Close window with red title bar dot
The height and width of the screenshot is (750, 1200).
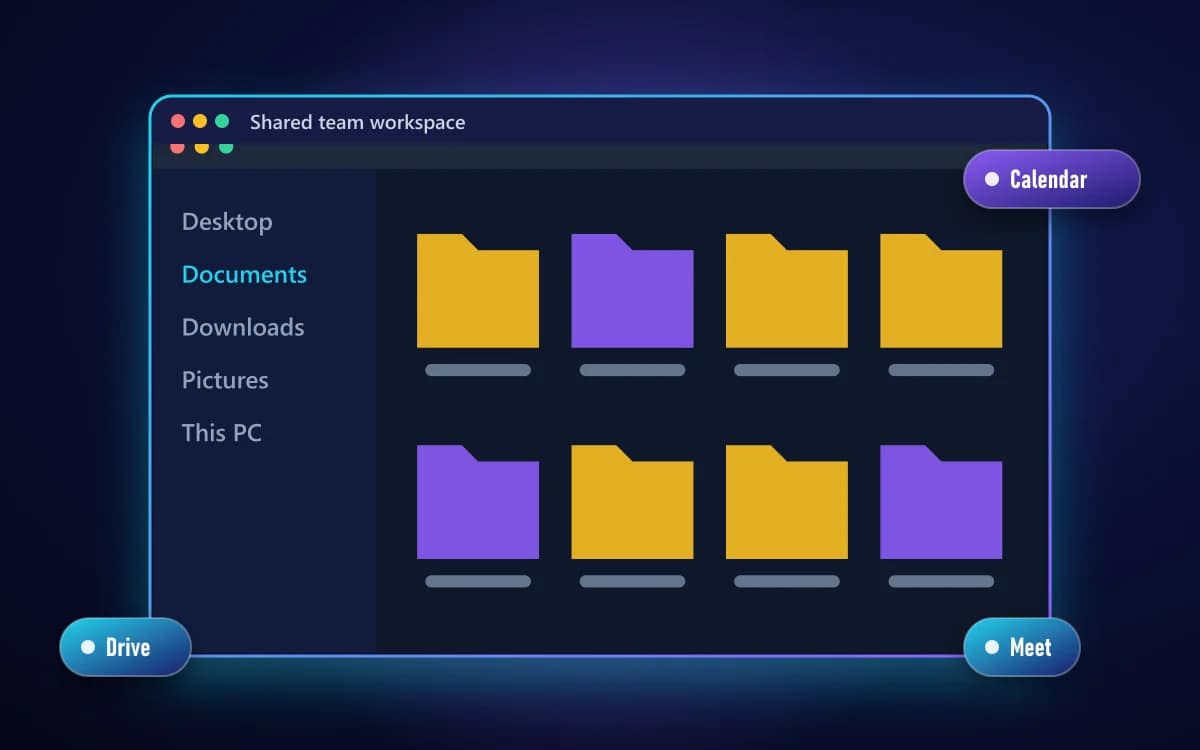(x=178, y=121)
